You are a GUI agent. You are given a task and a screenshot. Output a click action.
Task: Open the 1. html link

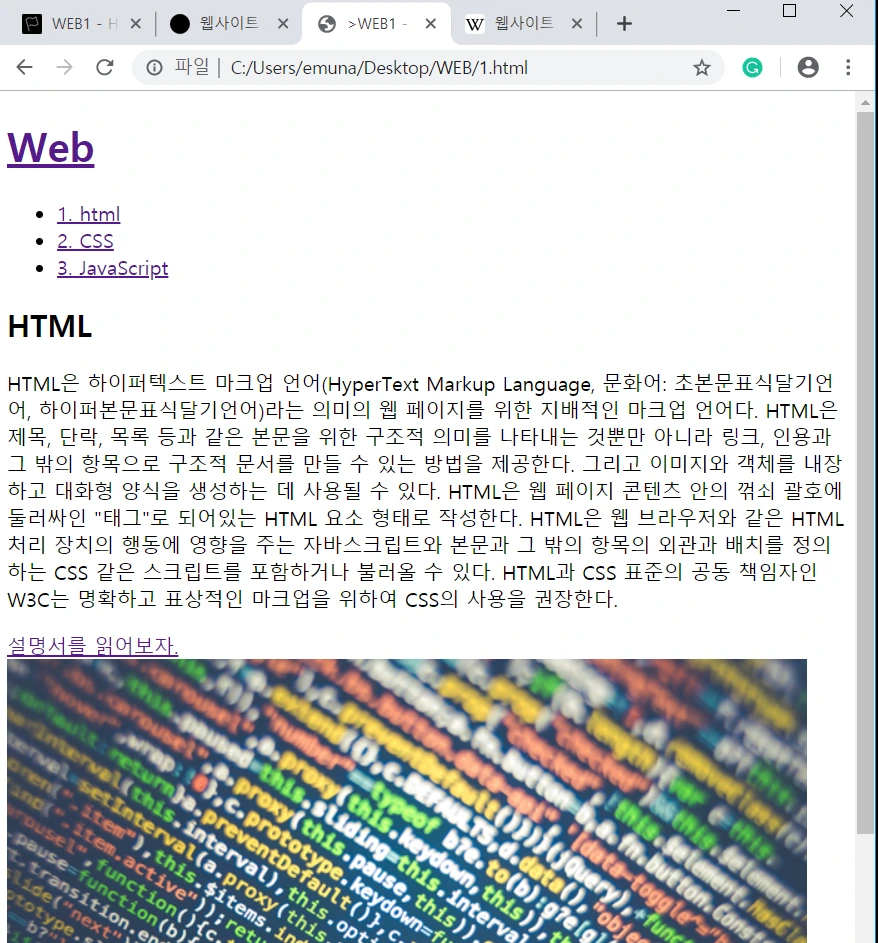tap(88, 214)
